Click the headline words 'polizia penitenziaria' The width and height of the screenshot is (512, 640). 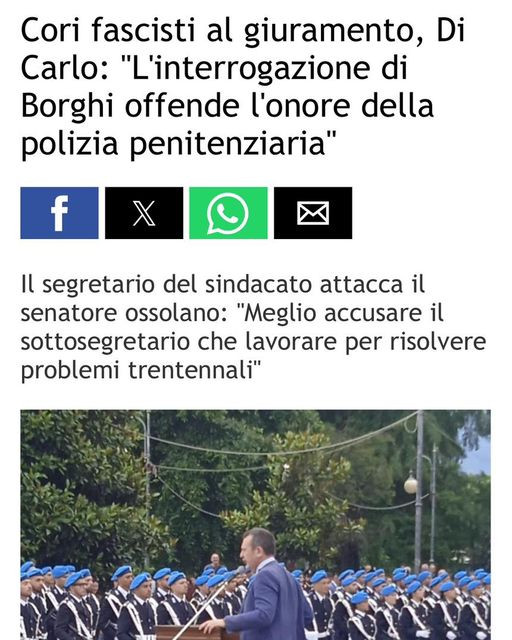point(174,144)
